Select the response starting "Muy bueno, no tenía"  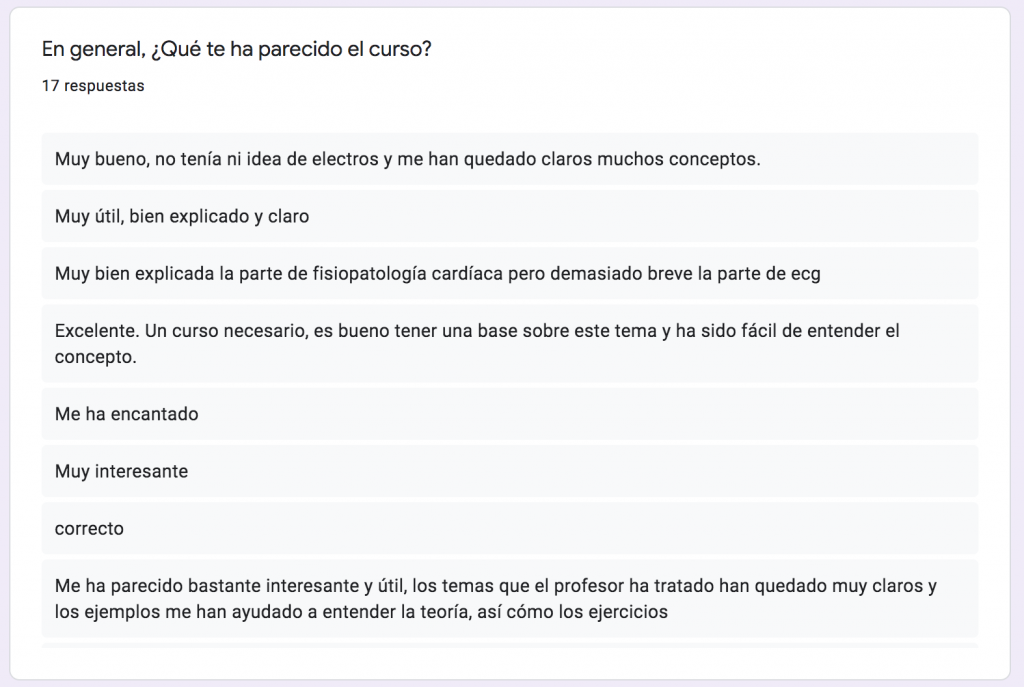pyautogui.click(x=509, y=159)
